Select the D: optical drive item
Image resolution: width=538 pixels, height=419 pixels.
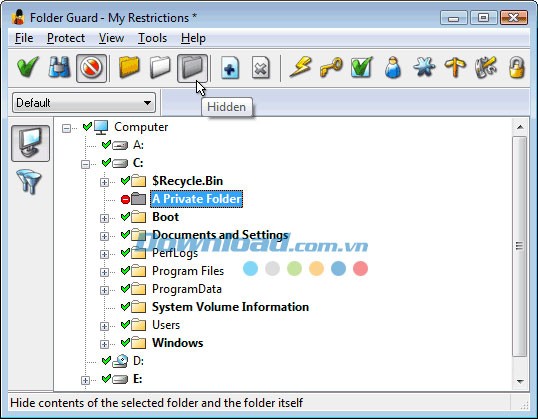click(138, 361)
